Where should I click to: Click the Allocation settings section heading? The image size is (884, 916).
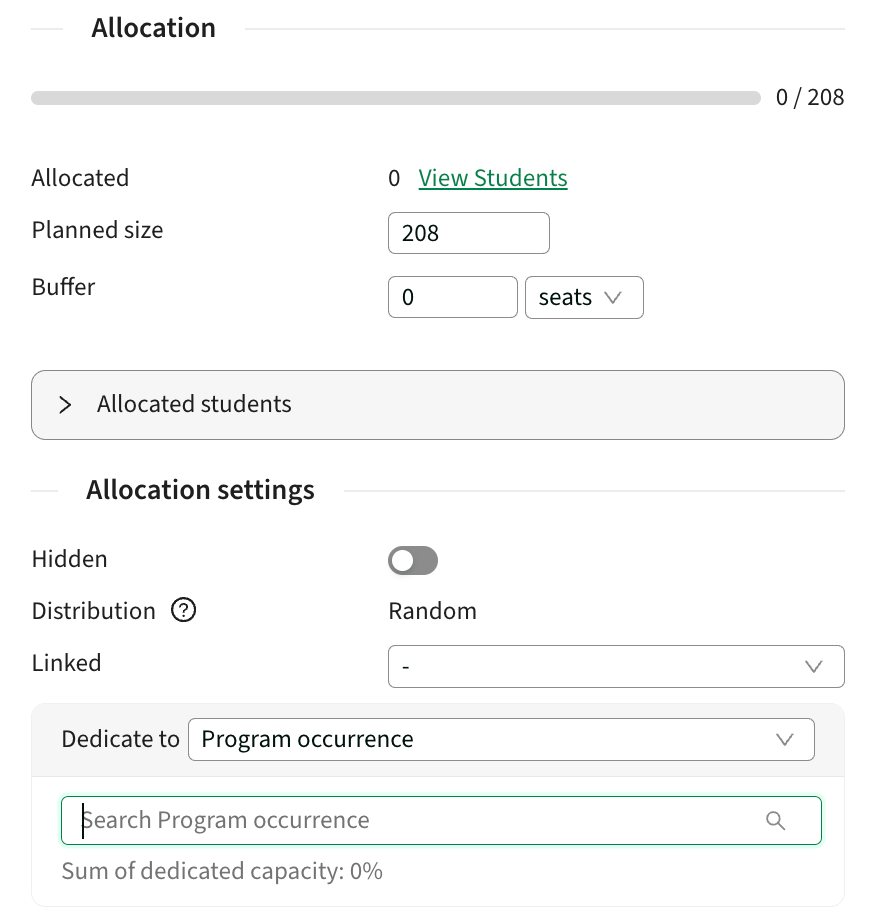click(x=200, y=490)
